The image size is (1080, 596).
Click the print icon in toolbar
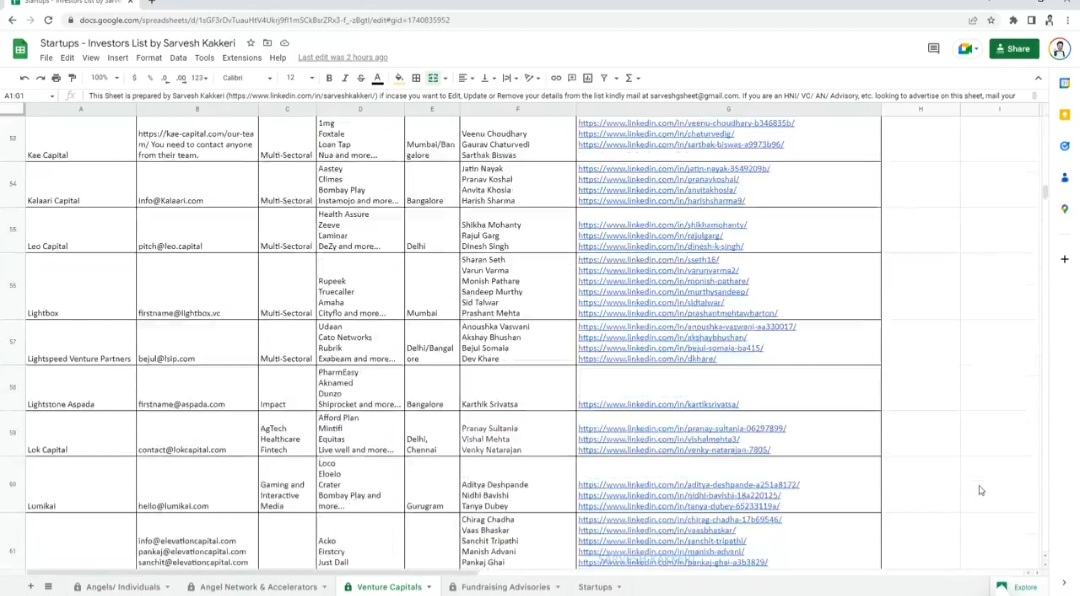[56, 78]
